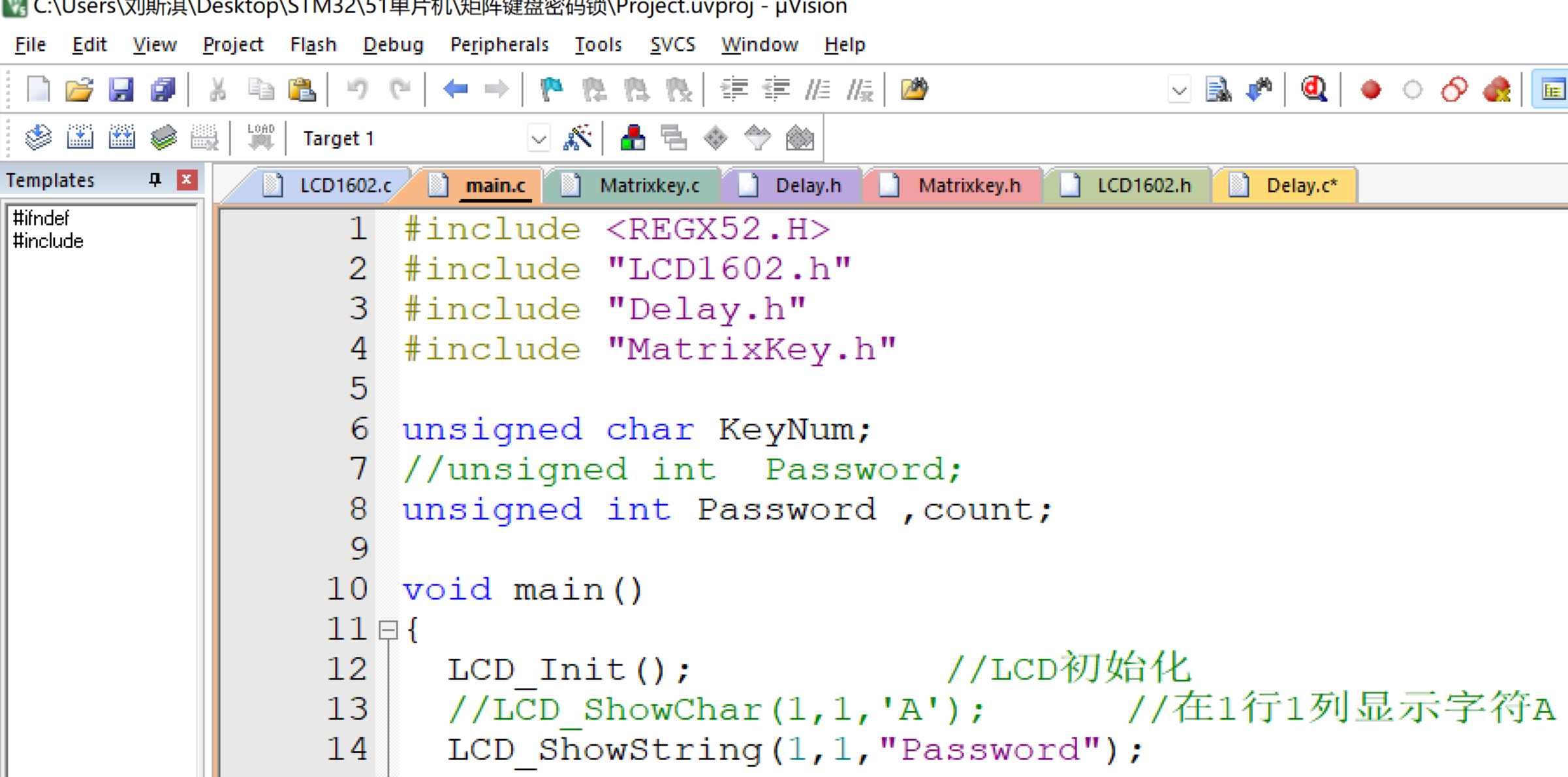Close the Templates panel

187,180
